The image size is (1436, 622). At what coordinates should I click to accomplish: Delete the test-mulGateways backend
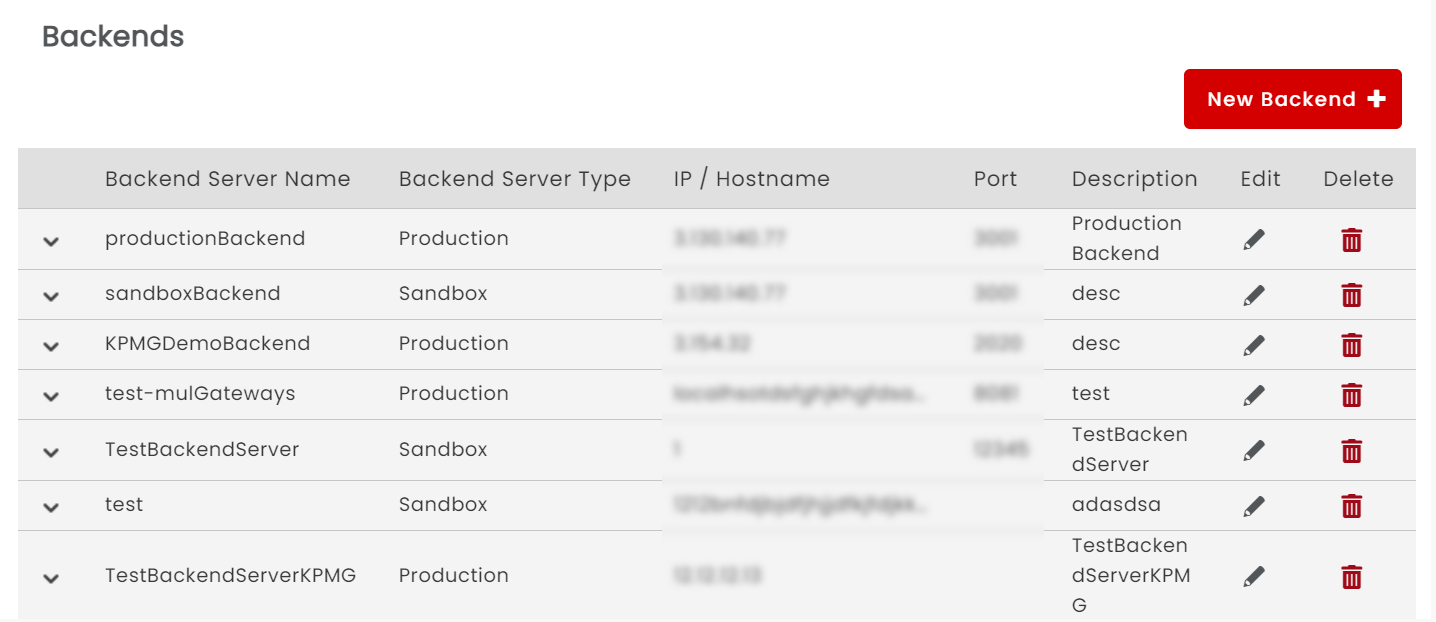pyautogui.click(x=1351, y=395)
